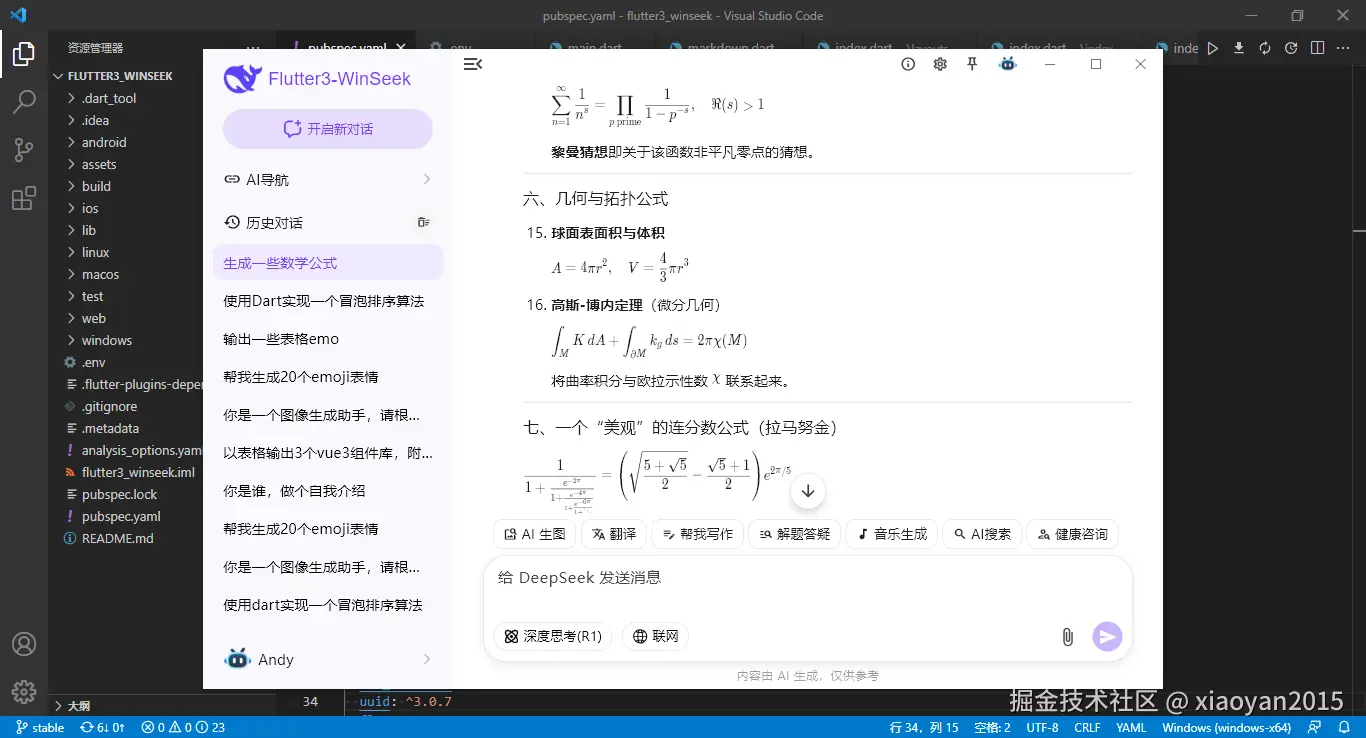Open the AI 生图 image generation feature
The image size is (1366, 738).
pyautogui.click(x=533, y=534)
